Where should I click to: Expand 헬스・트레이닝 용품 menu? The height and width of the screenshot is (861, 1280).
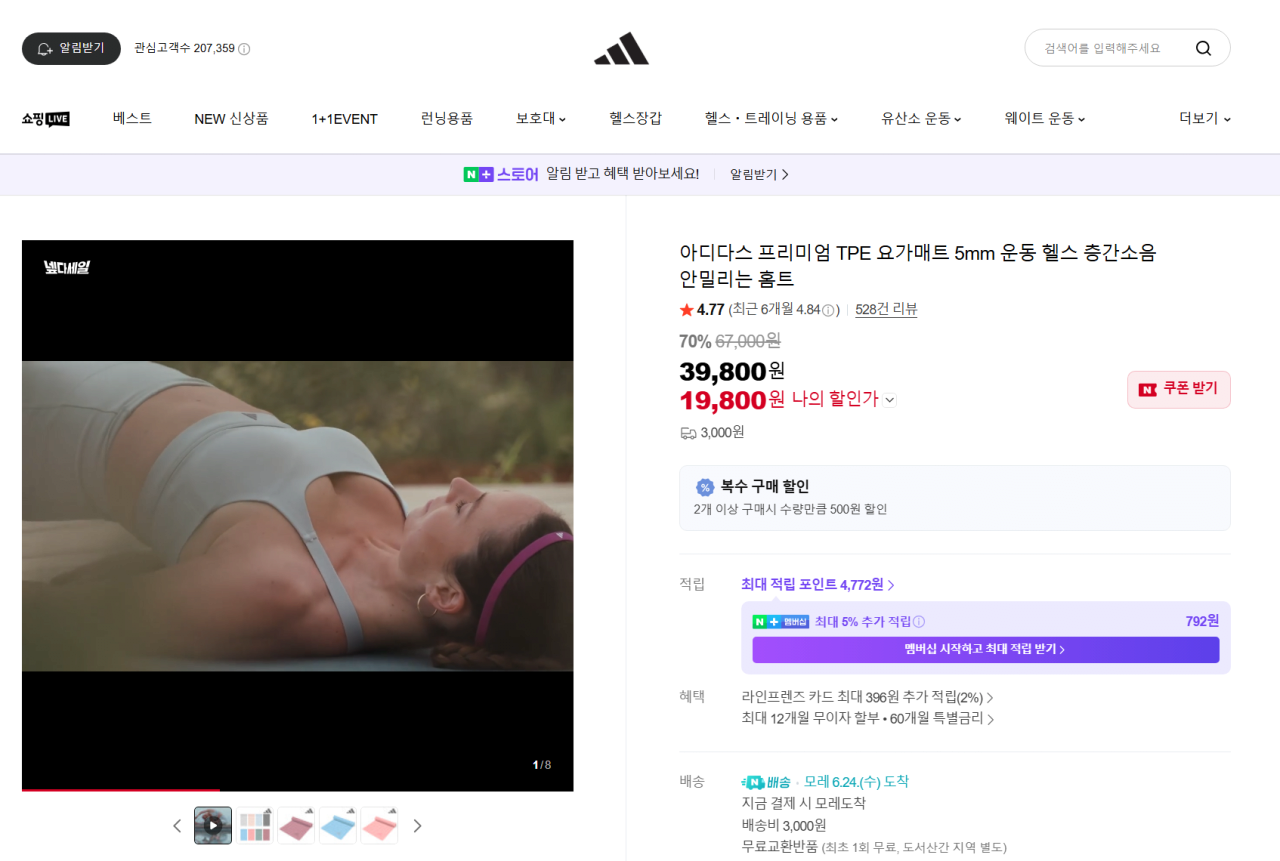(x=771, y=119)
